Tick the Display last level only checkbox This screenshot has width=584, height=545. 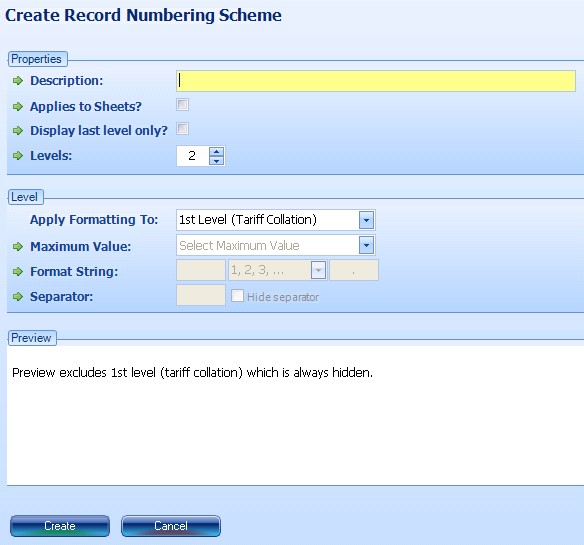pos(182,129)
